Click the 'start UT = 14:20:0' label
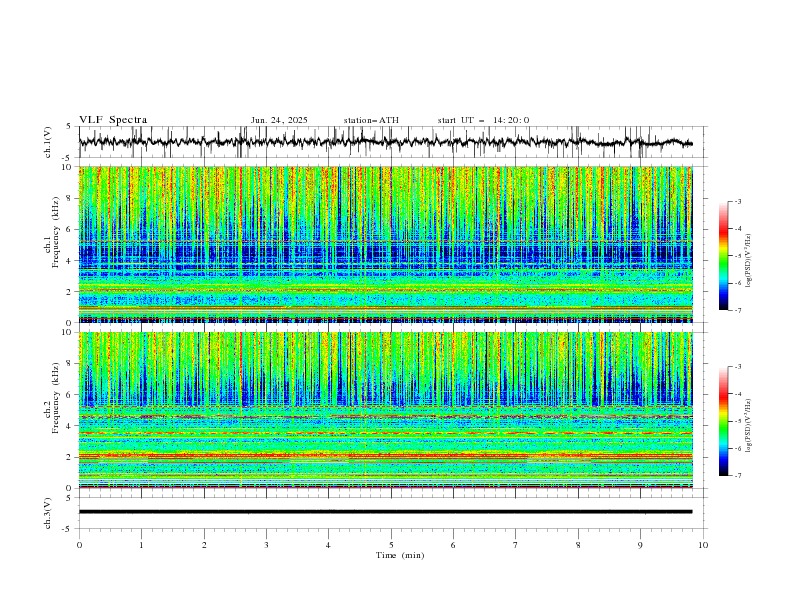 (483, 120)
